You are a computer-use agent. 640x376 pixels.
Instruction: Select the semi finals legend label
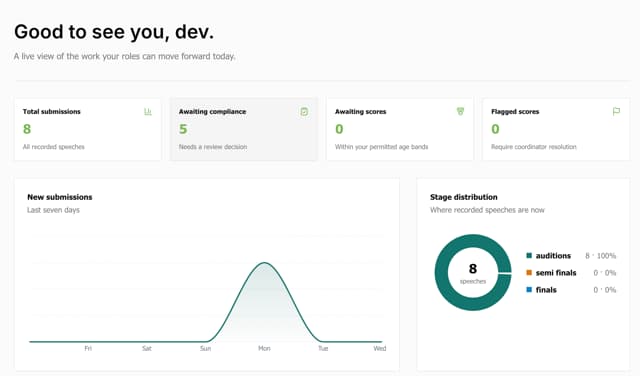coord(556,273)
